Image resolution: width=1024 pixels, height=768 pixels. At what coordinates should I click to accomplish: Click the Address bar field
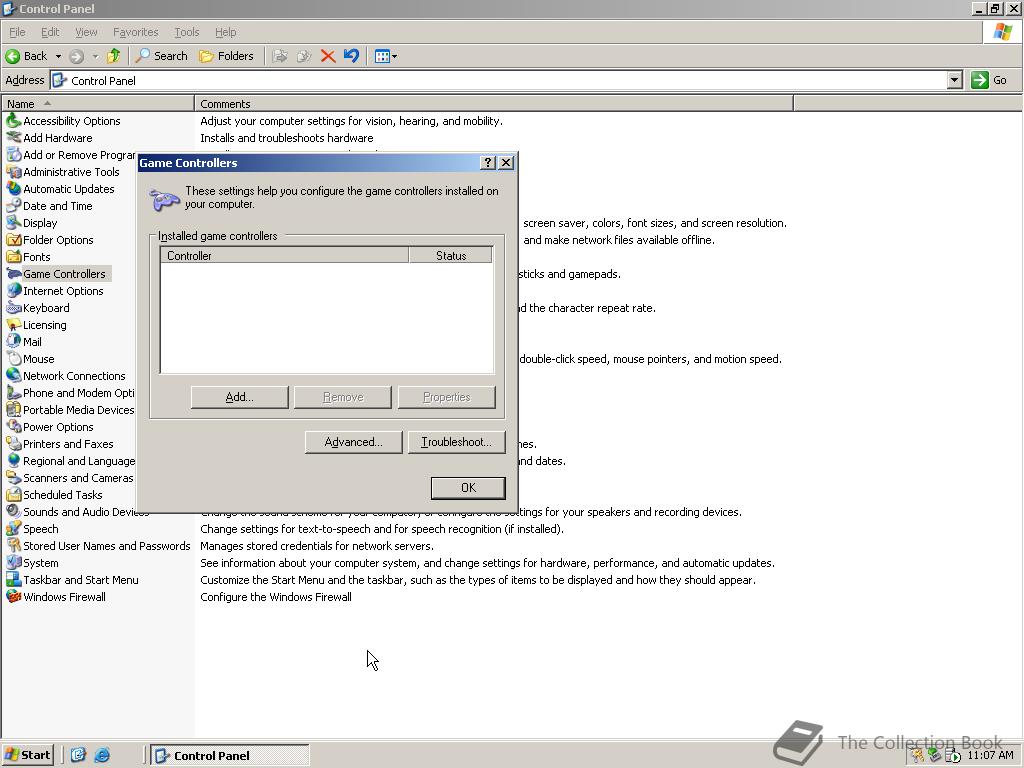coord(499,80)
